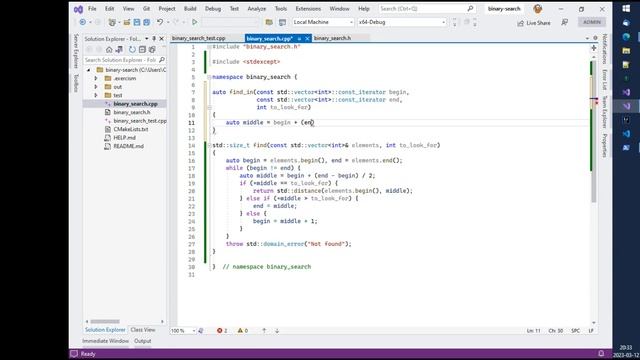Select binary_search.h in Solution Explorer

coord(131,112)
